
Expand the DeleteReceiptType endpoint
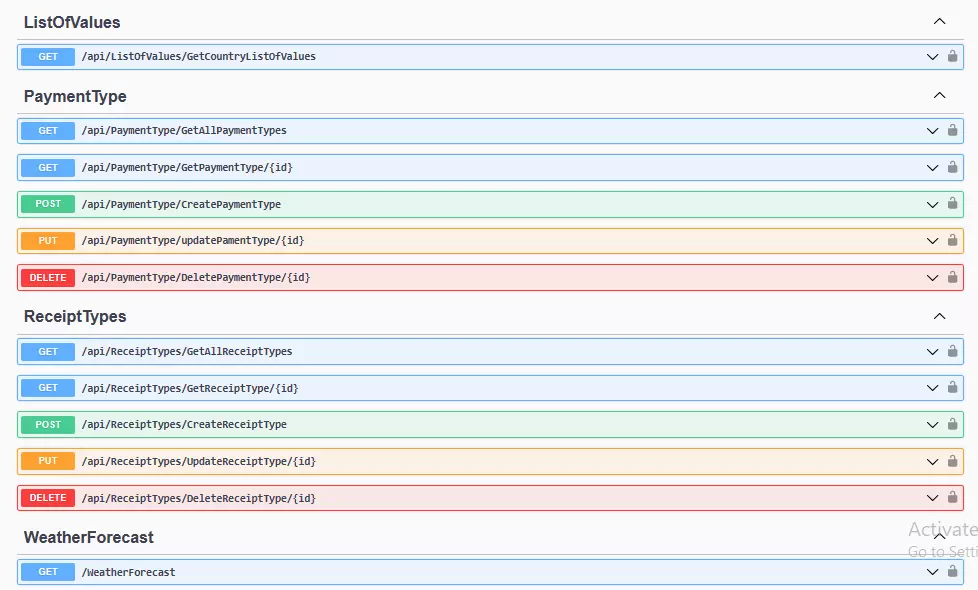(x=931, y=497)
